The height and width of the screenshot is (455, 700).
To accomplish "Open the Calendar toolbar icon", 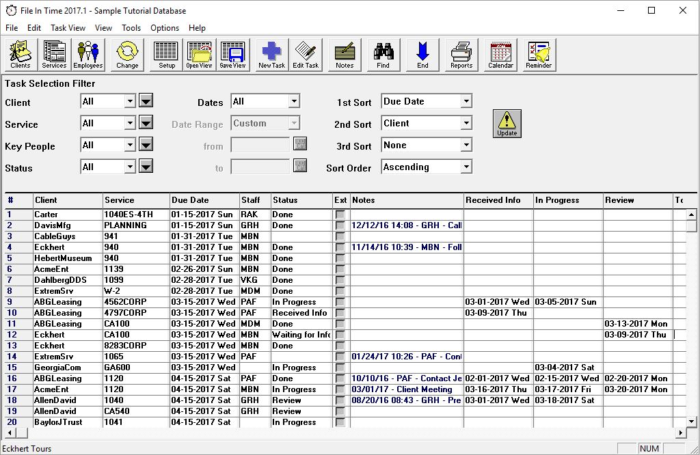I will pyautogui.click(x=500, y=54).
